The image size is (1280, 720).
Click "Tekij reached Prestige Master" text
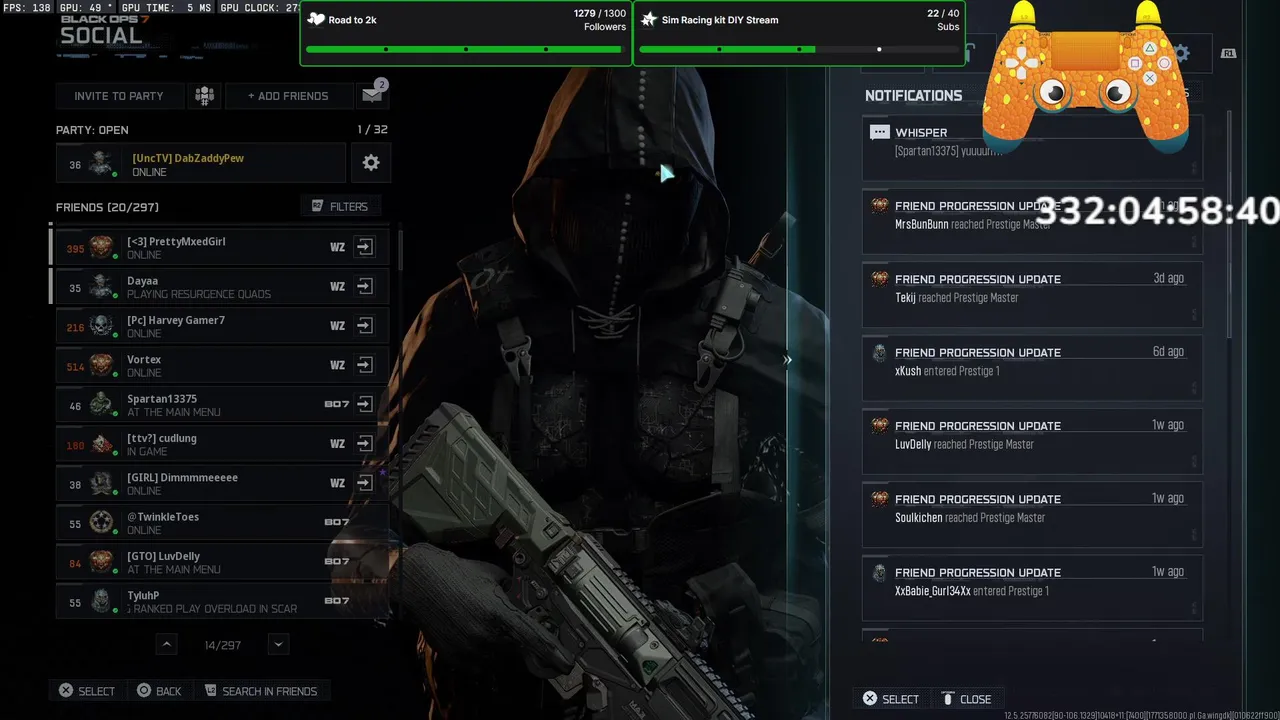tap(957, 298)
